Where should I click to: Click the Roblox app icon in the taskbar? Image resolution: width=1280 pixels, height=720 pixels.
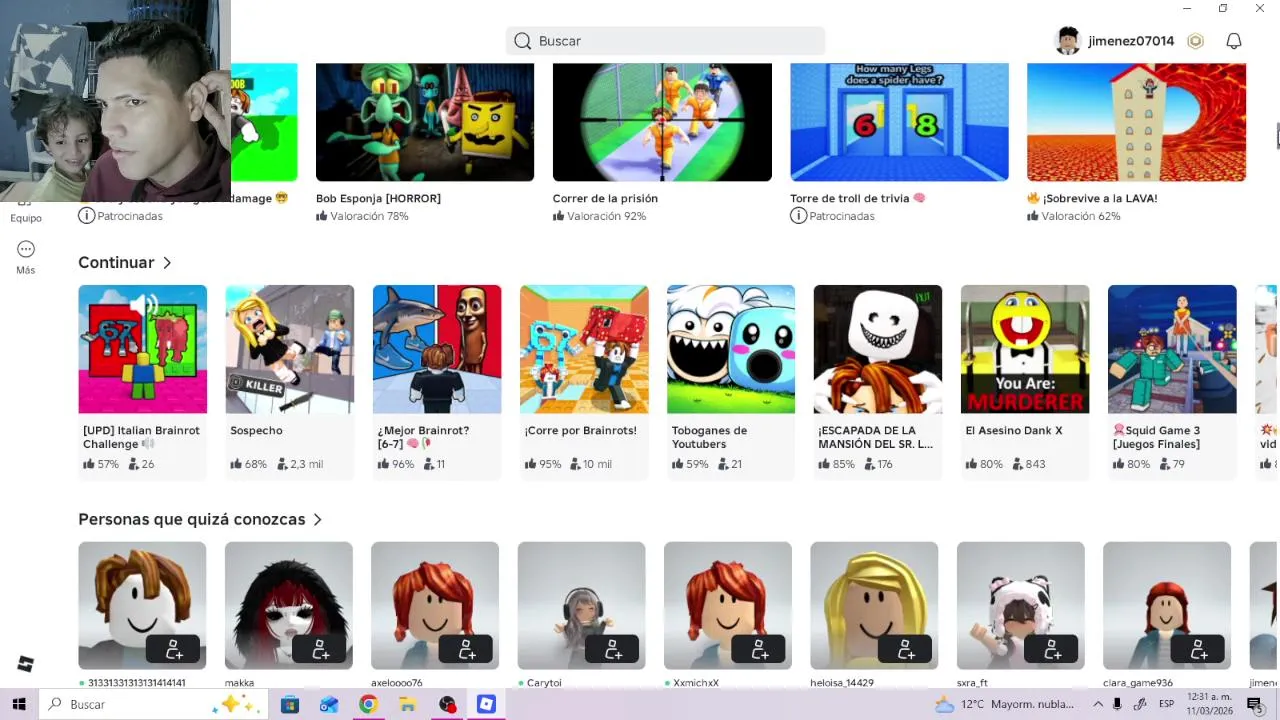486,704
